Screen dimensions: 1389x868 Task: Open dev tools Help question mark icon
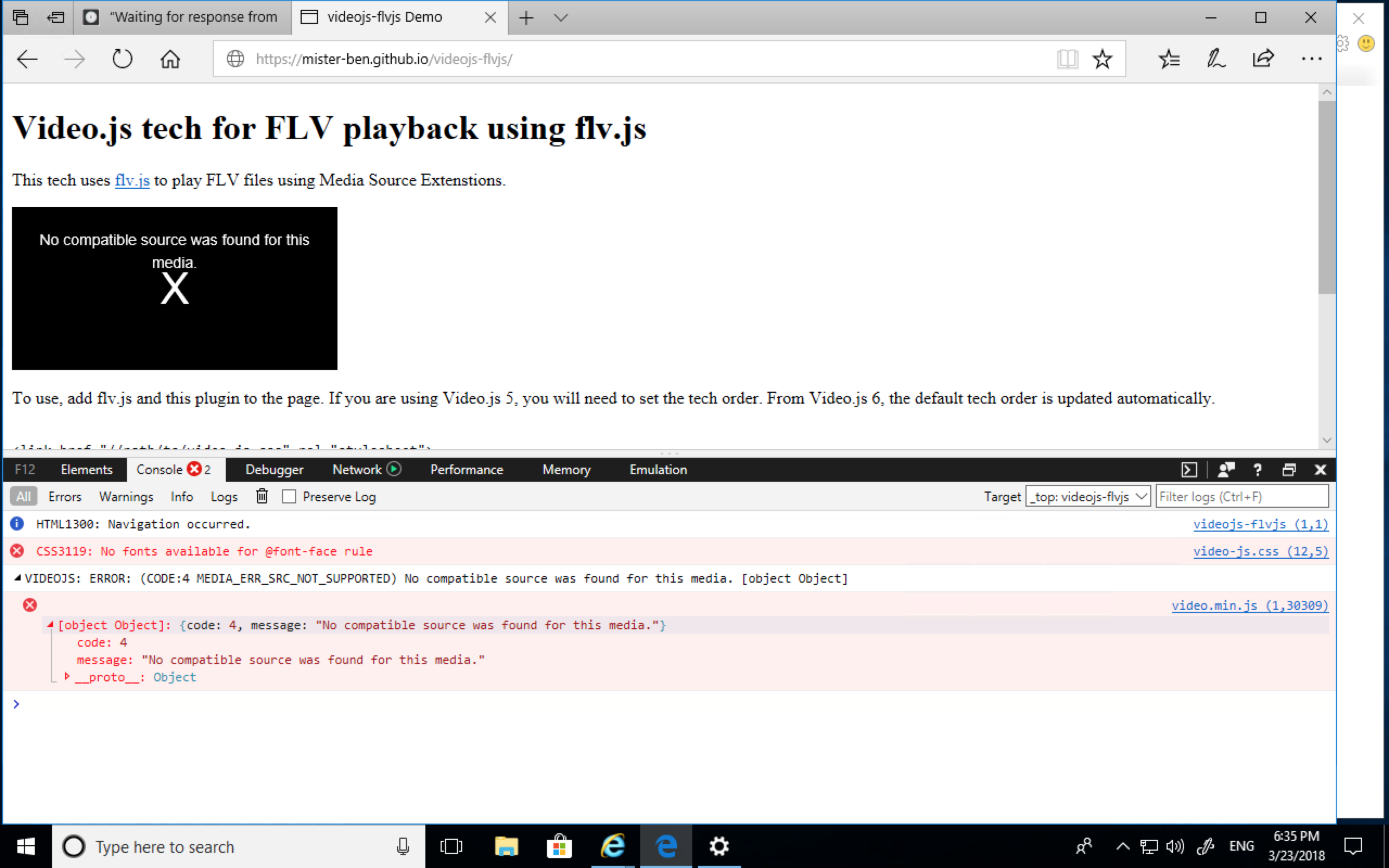1257,469
